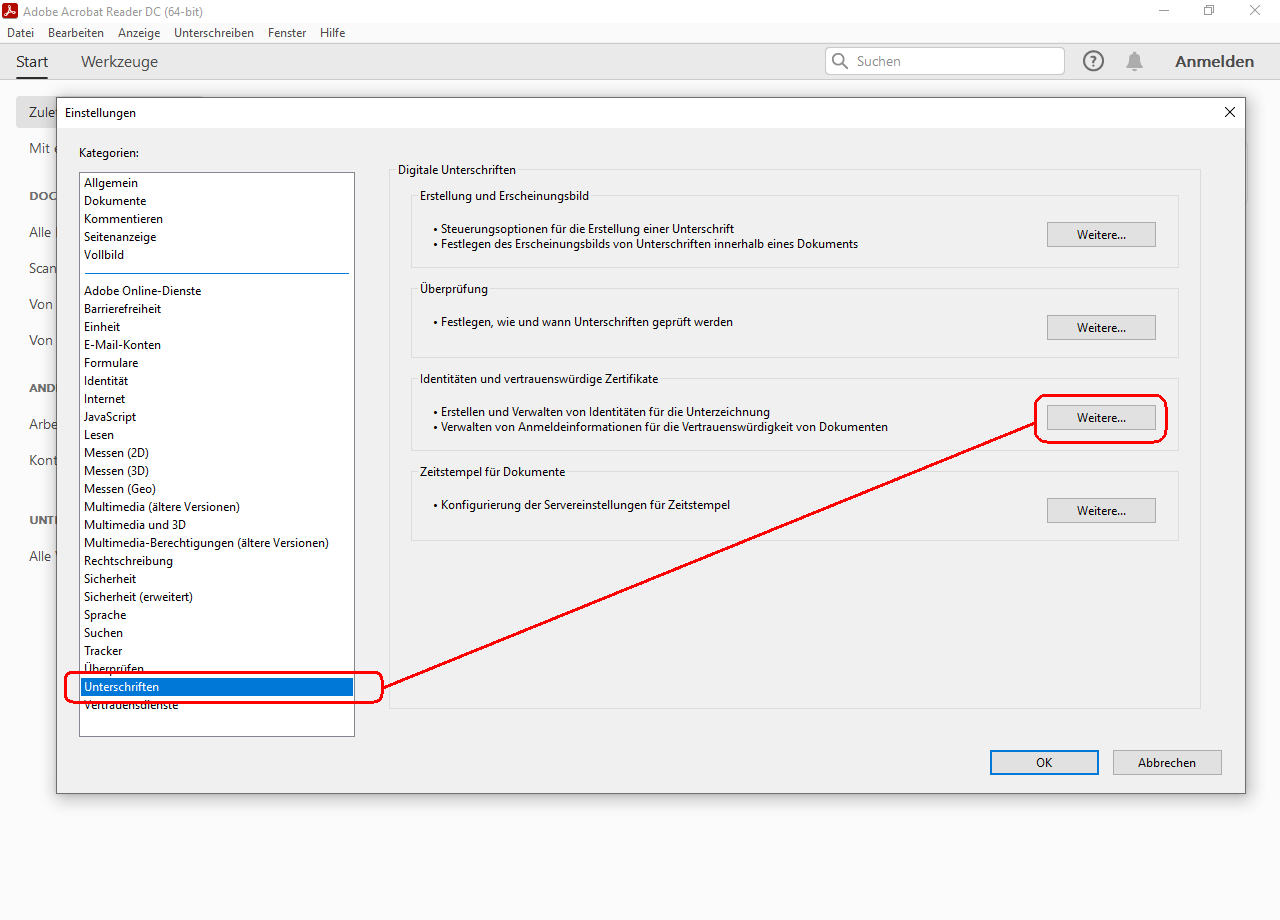The height and width of the screenshot is (920, 1280).
Task: Click the Adobe Acrobat title bar icon
Action: [x=11, y=10]
